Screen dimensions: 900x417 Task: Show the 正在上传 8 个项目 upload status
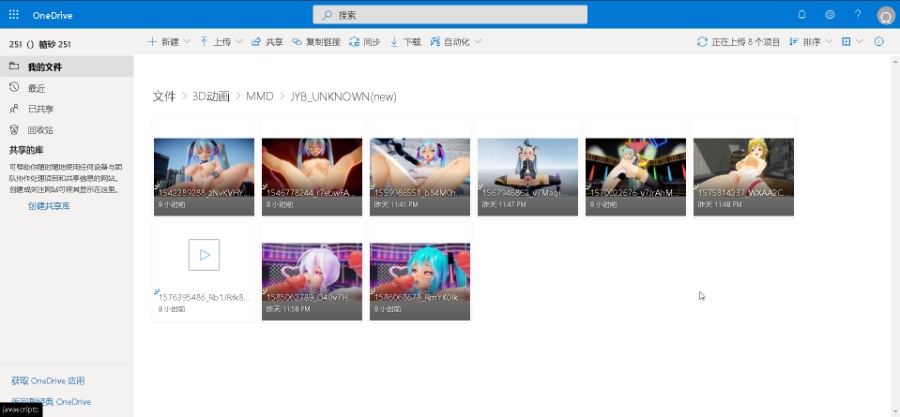pyautogui.click(x=738, y=42)
